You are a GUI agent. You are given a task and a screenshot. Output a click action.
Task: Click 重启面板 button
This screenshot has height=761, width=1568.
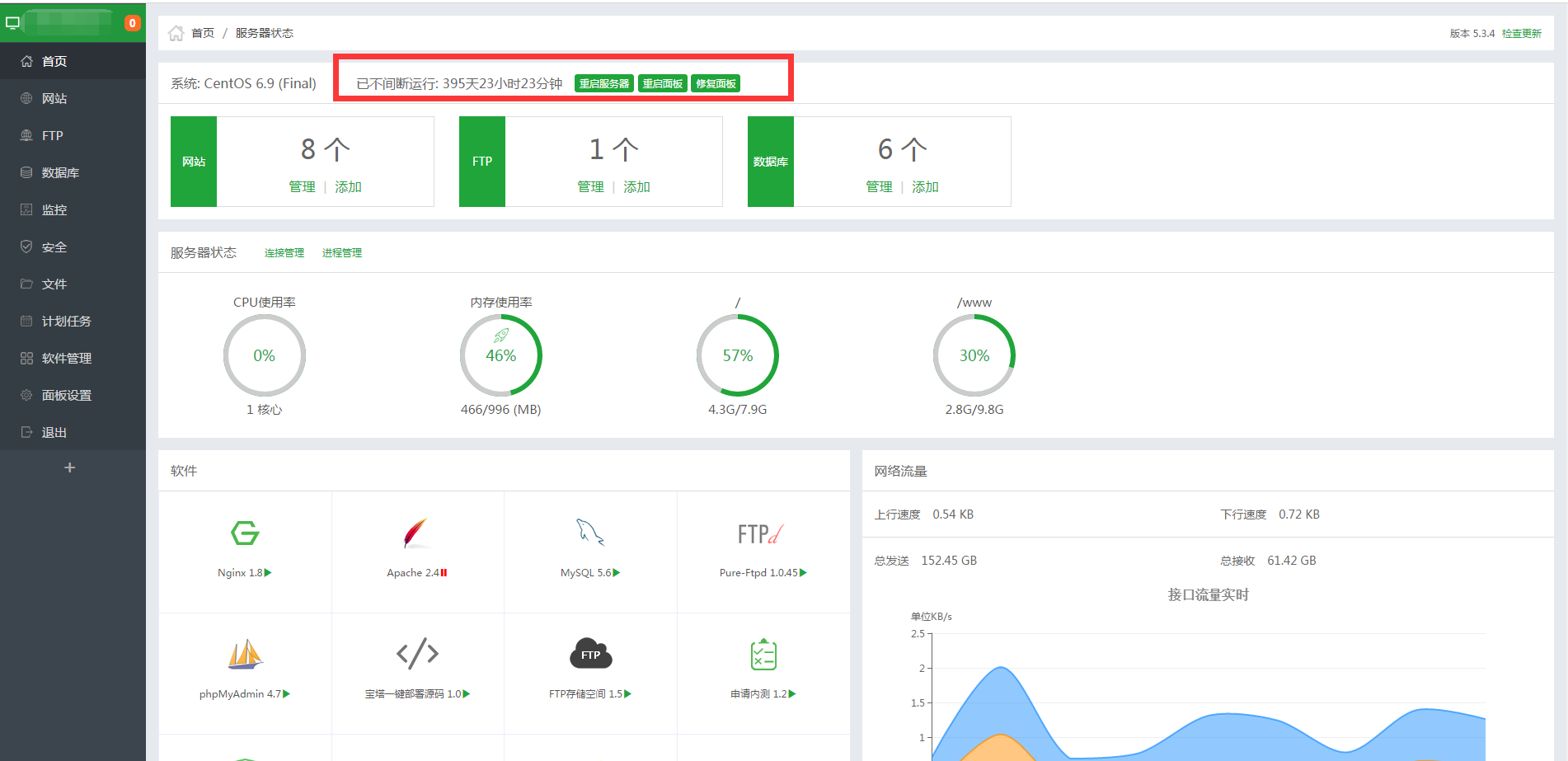coord(663,83)
